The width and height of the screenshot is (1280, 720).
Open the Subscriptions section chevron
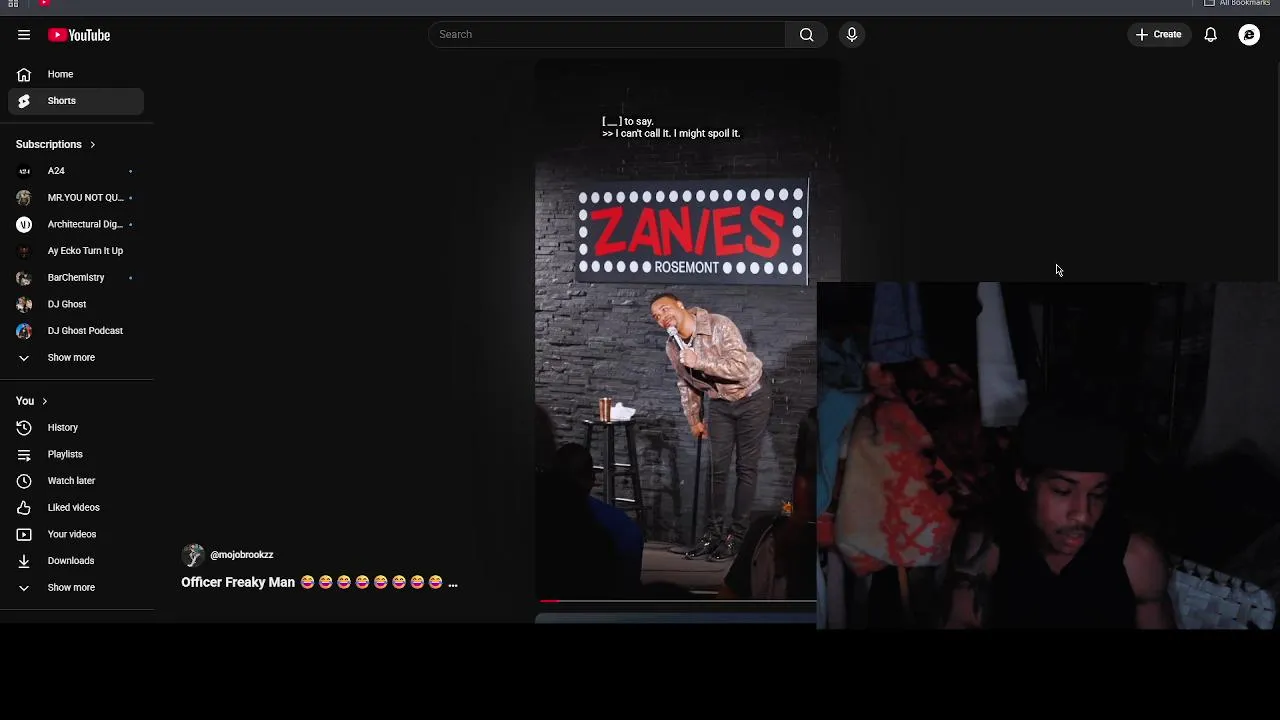[x=92, y=145]
